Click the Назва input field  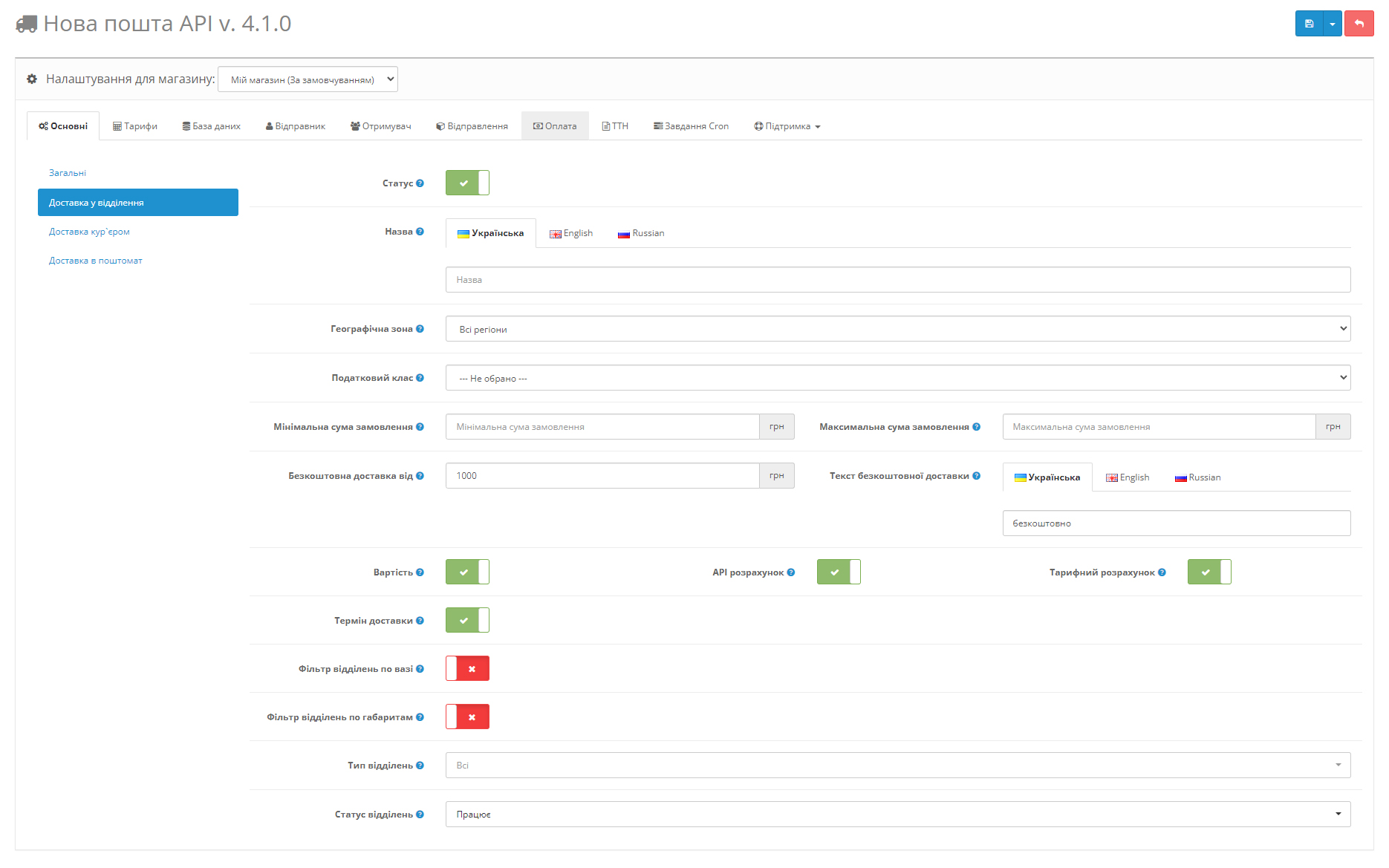[x=898, y=280]
